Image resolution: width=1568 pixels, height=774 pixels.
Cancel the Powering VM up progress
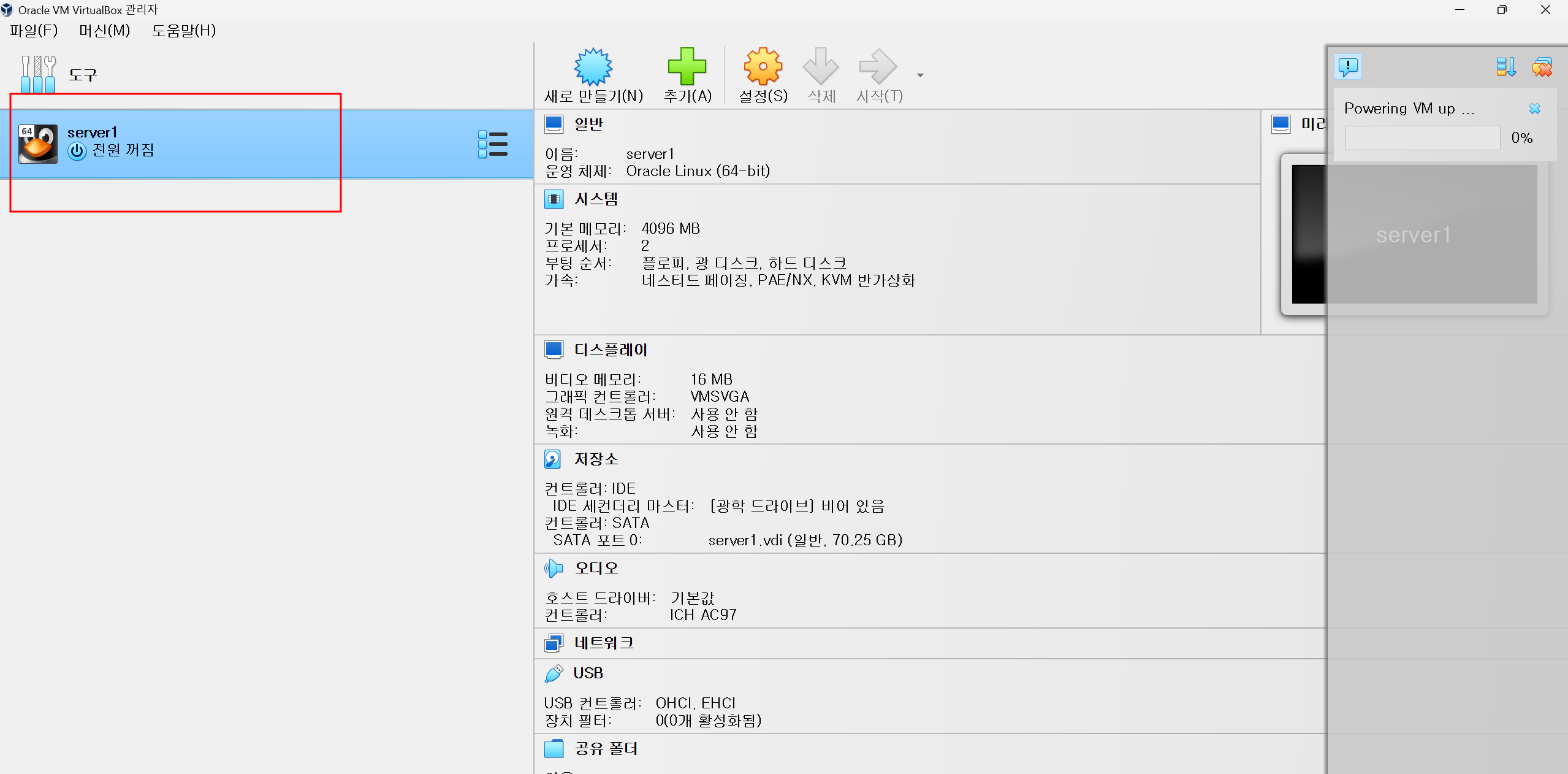1534,109
